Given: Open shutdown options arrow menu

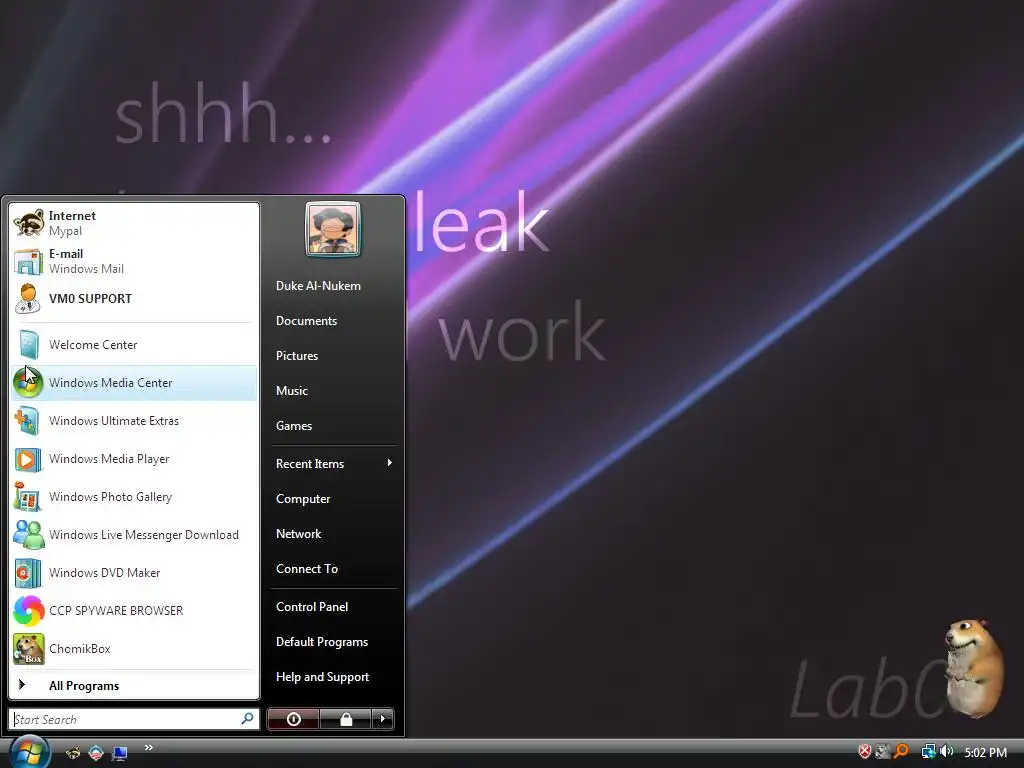Looking at the screenshot, I should click(x=383, y=719).
